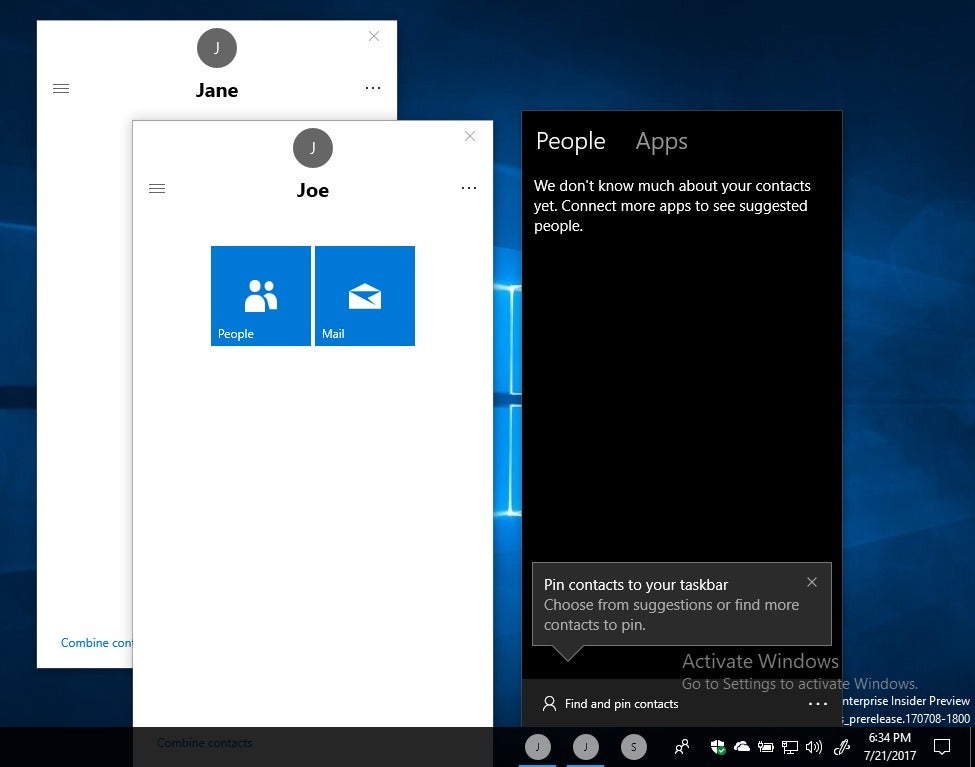The image size is (975, 767).
Task: Open more options ellipsis in Joe window
Action: [x=469, y=188]
